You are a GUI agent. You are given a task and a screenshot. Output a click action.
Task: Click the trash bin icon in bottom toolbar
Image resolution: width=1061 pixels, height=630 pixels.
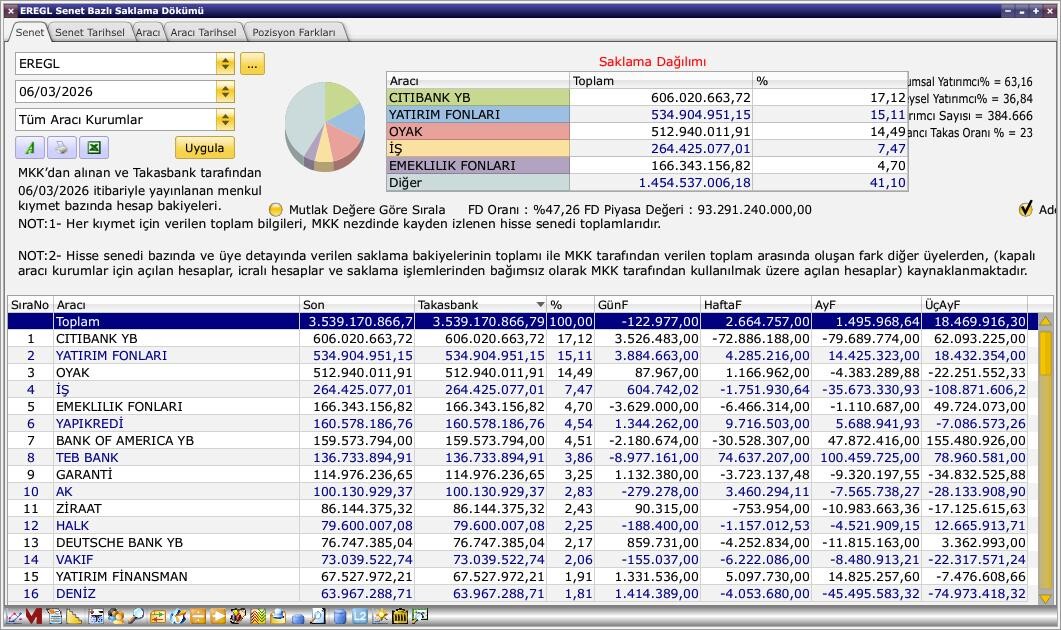(x=400, y=617)
